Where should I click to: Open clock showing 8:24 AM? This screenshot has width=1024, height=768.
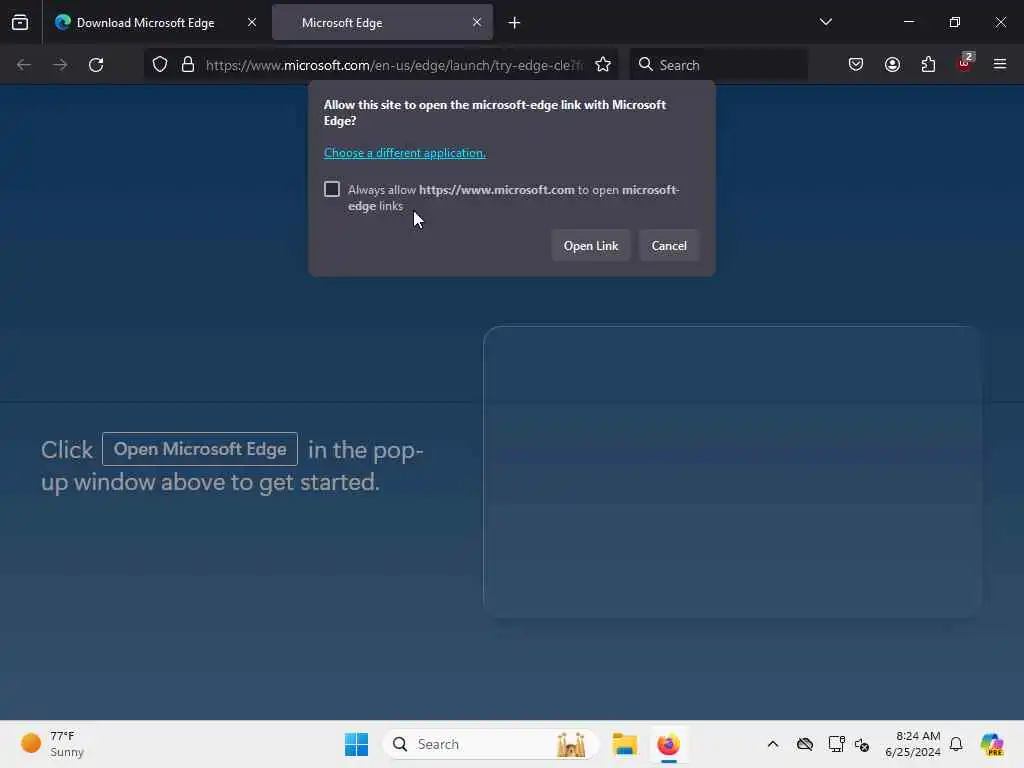click(913, 744)
